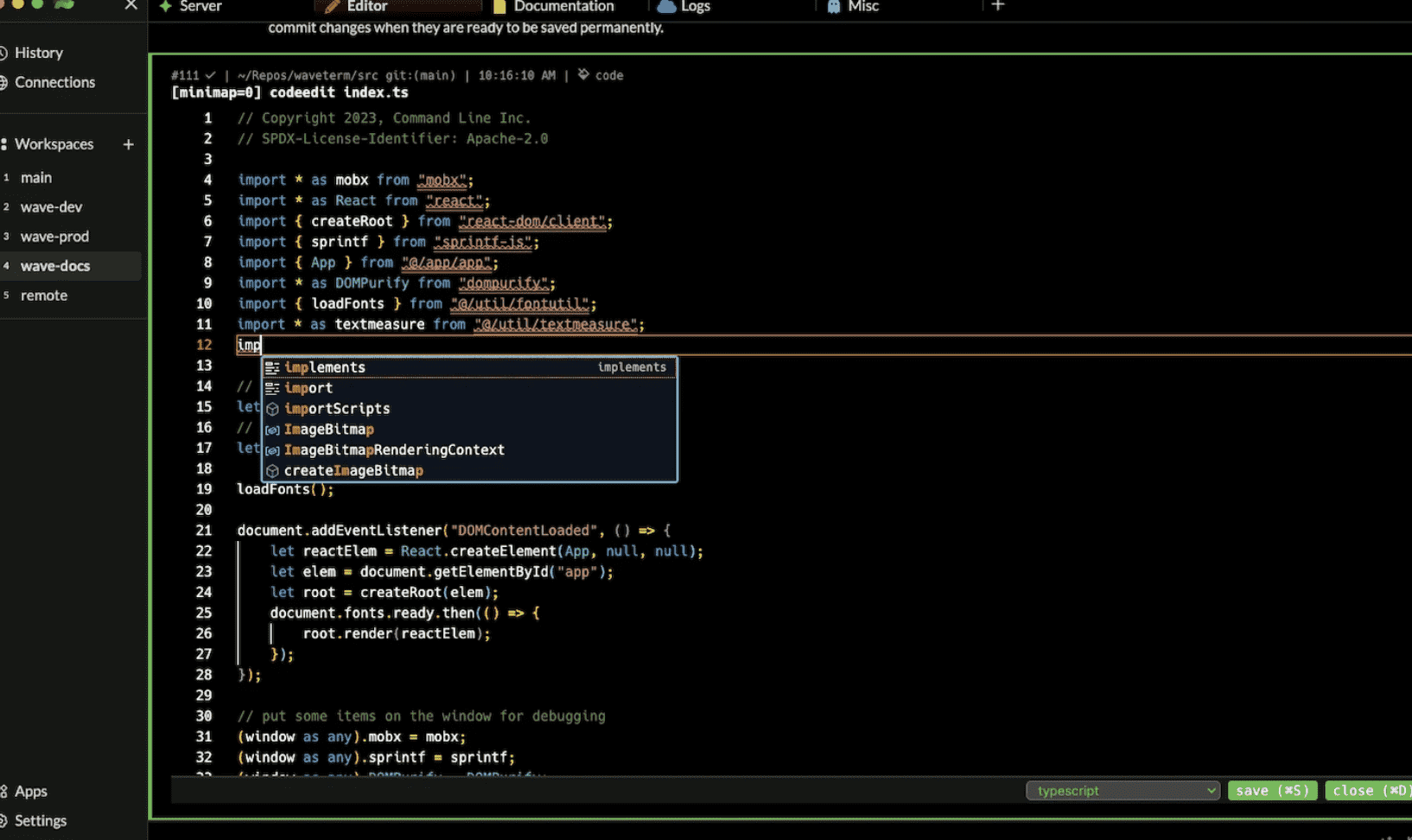The height and width of the screenshot is (840, 1412).
Task: Choose 'implements' from autocomplete list
Action: [325, 367]
